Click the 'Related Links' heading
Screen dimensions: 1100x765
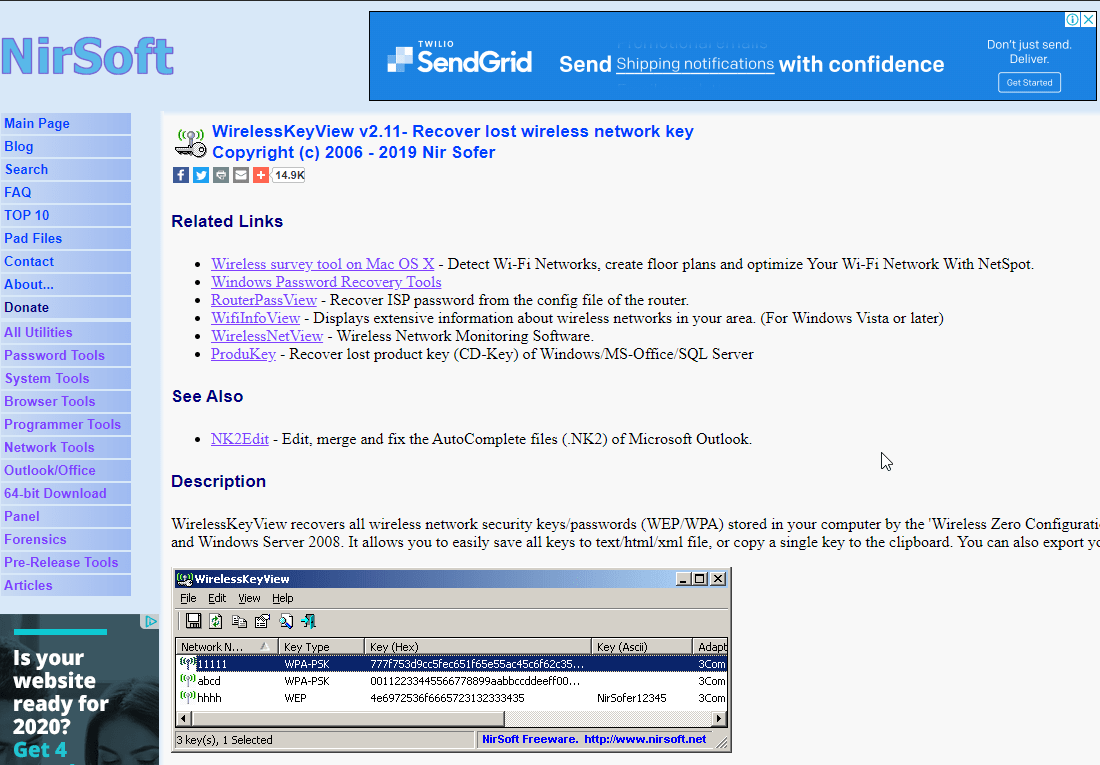[x=227, y=221]
